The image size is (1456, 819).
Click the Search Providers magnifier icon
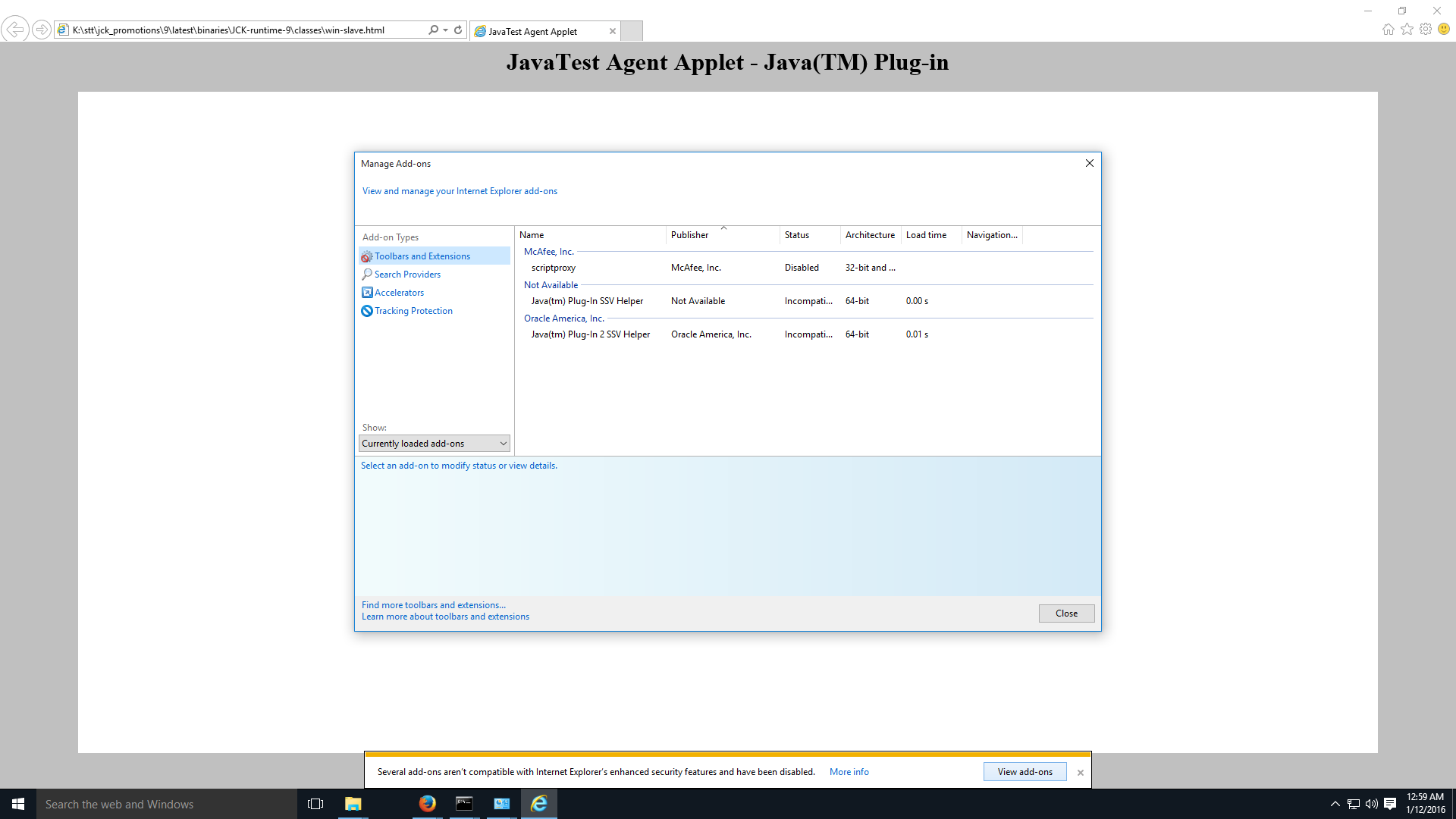(367, 275)
